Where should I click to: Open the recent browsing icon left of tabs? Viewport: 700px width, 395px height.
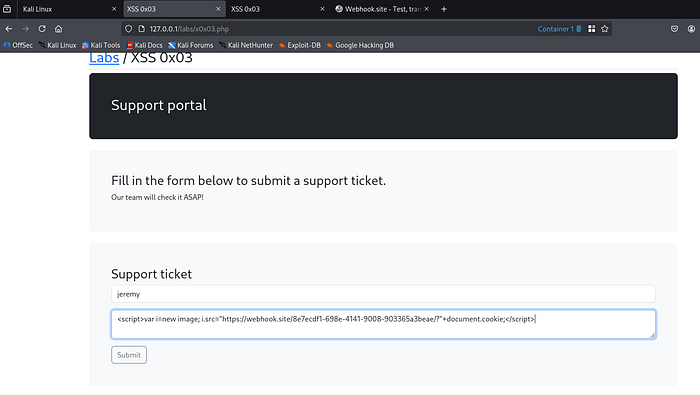coord(7,9)
